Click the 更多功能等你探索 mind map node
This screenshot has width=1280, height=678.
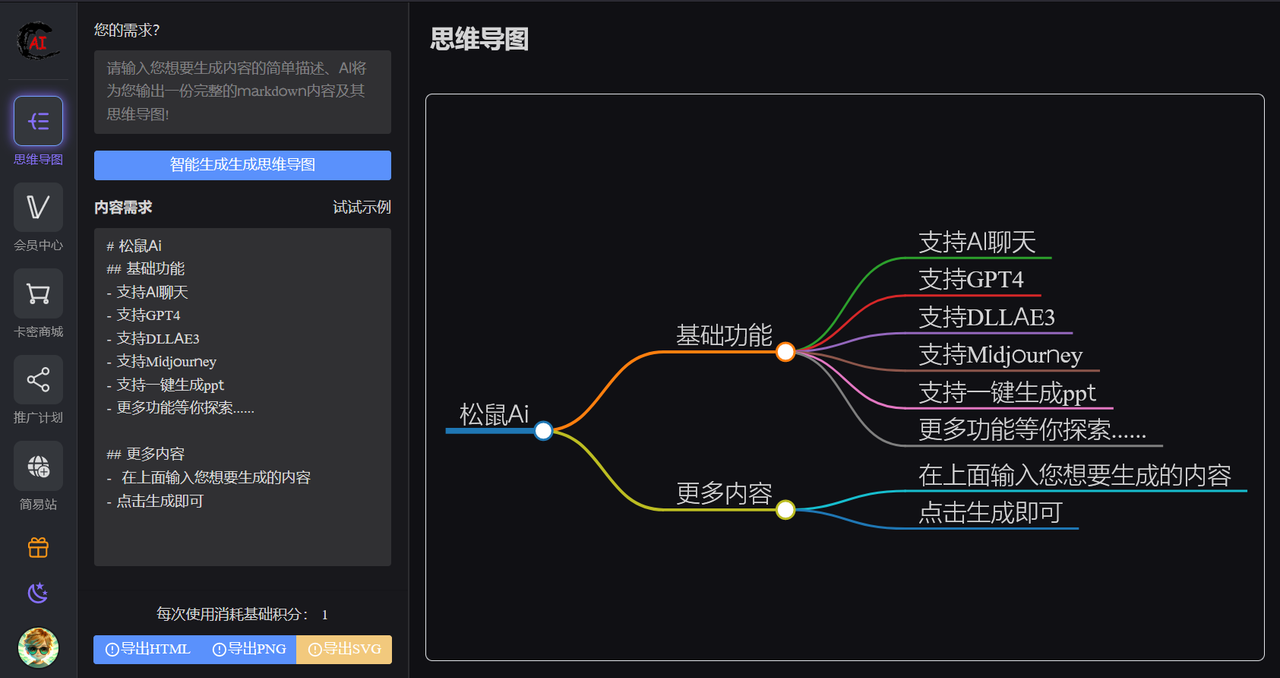pyautogui.click(x=1033, y=429)
